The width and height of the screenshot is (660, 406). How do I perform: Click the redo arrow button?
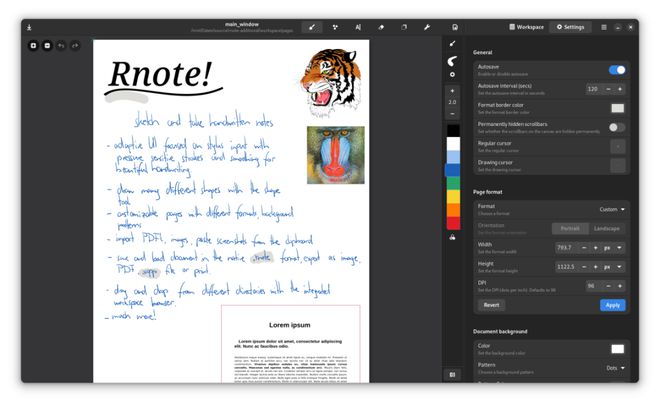point(75,45)
